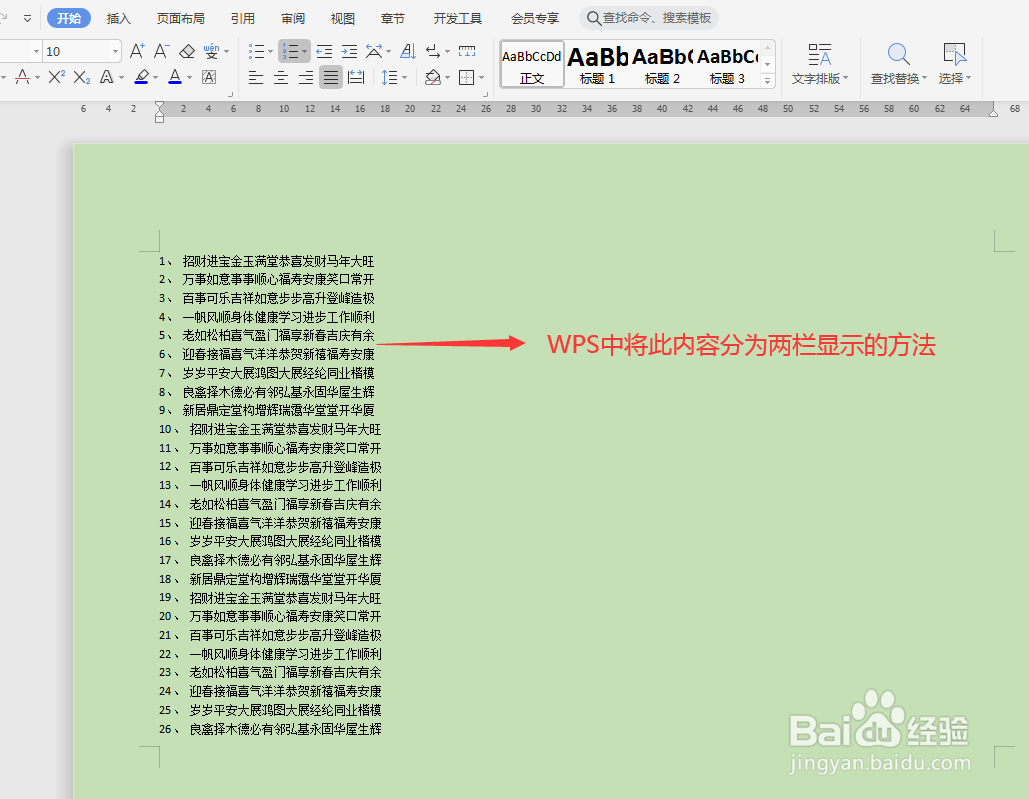Expand highlight color dropdown arrow

[x=156, y=77]
